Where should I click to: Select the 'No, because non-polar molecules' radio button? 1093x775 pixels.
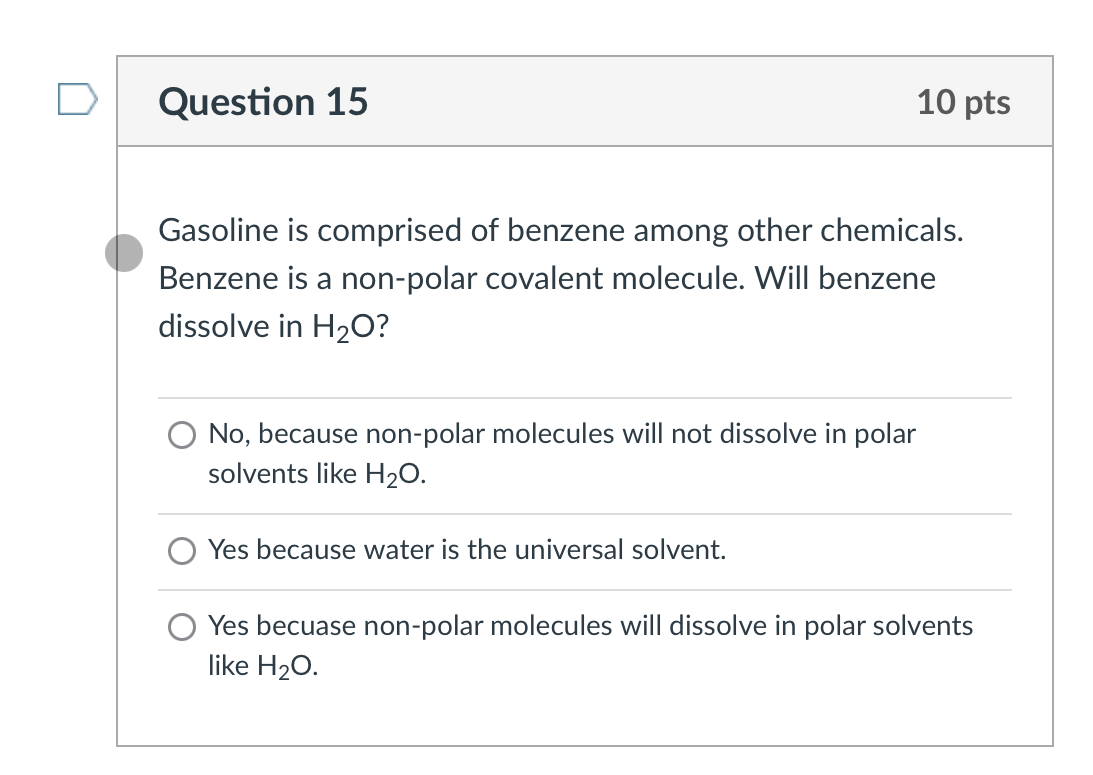click(x=182, y=435)
